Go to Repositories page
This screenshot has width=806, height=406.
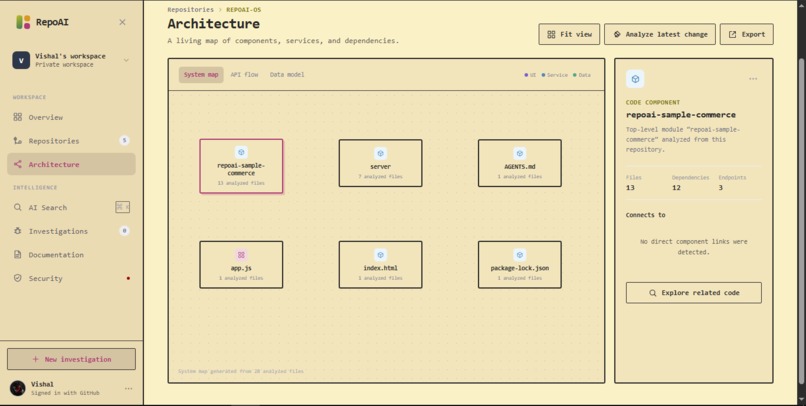[x=71, y=141]
